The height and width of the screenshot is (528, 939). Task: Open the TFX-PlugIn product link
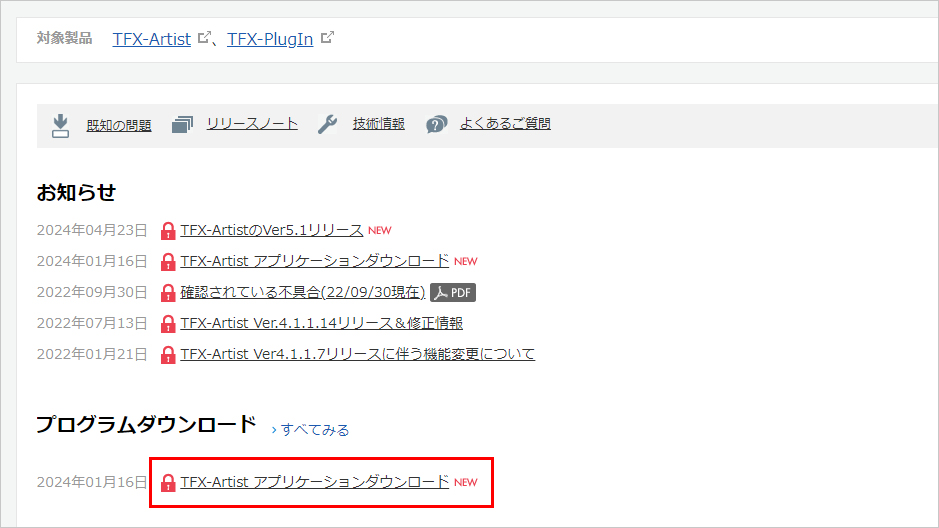pos(270,39)
